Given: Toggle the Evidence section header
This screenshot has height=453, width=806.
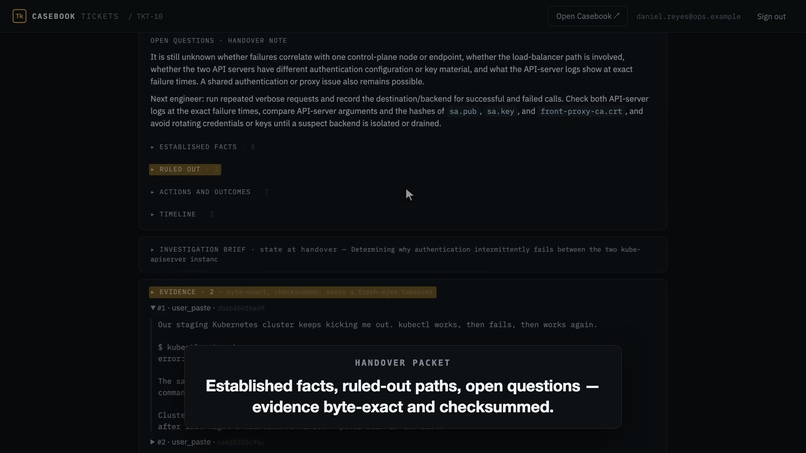Looking at the screenshot, I should (292, 292).
